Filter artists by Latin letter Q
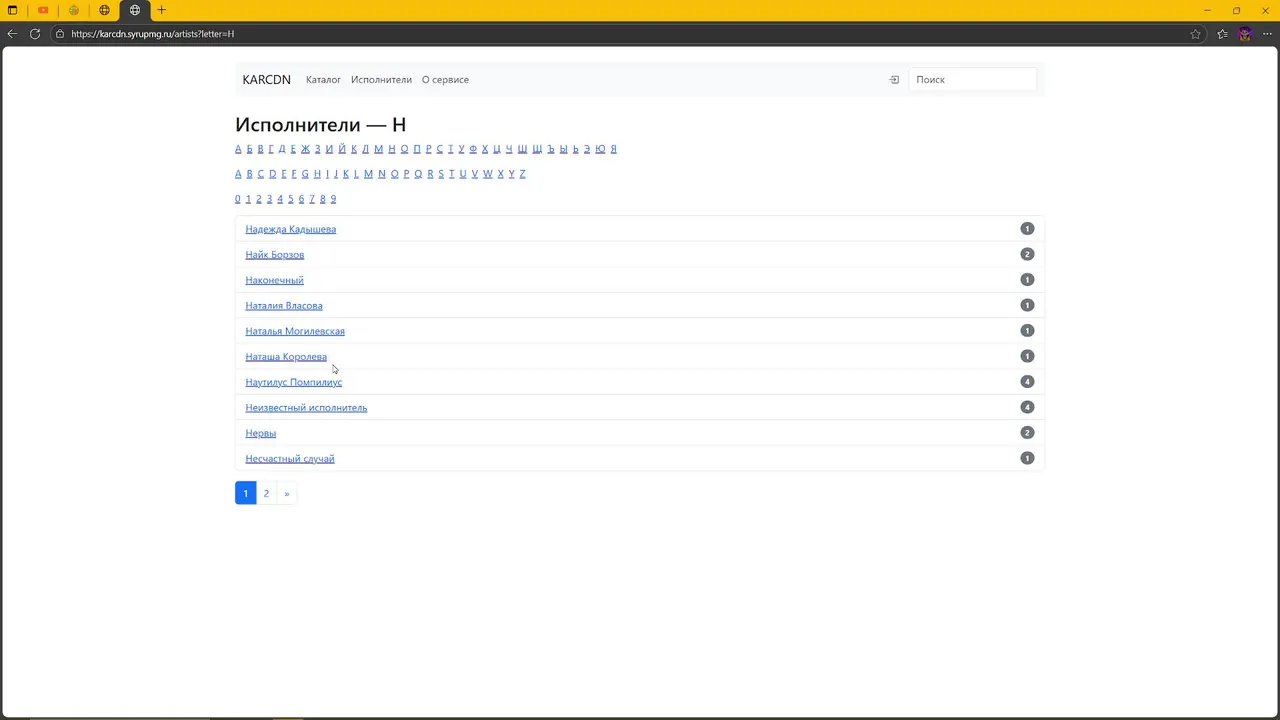1280x720 pixels. (x=418, y=174)
